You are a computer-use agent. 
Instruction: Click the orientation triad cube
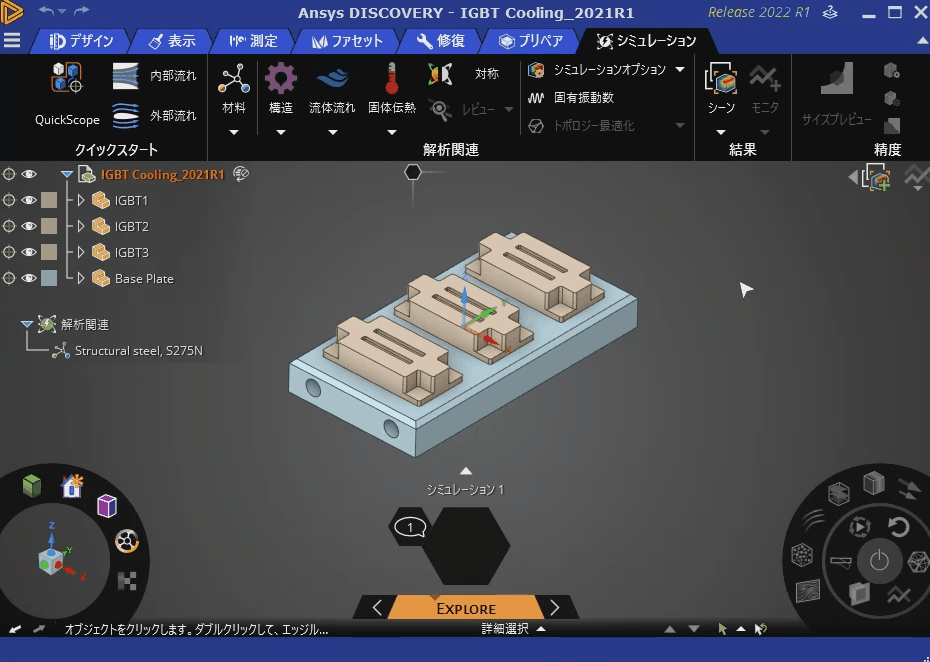click(50, 561)
